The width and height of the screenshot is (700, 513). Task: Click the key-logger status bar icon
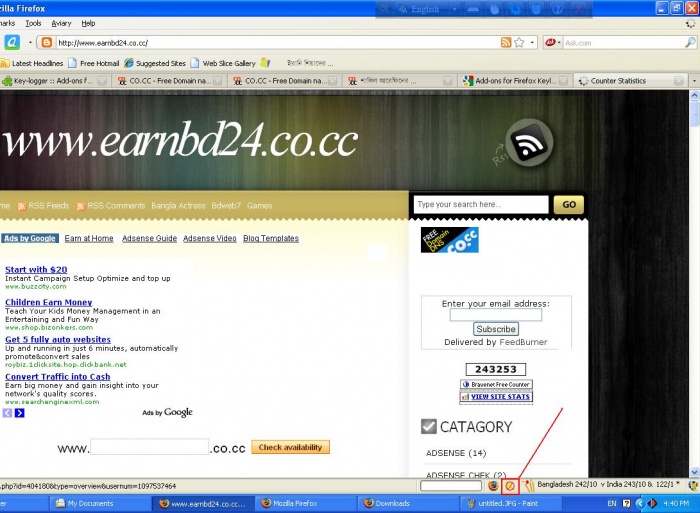coord(510,486)
